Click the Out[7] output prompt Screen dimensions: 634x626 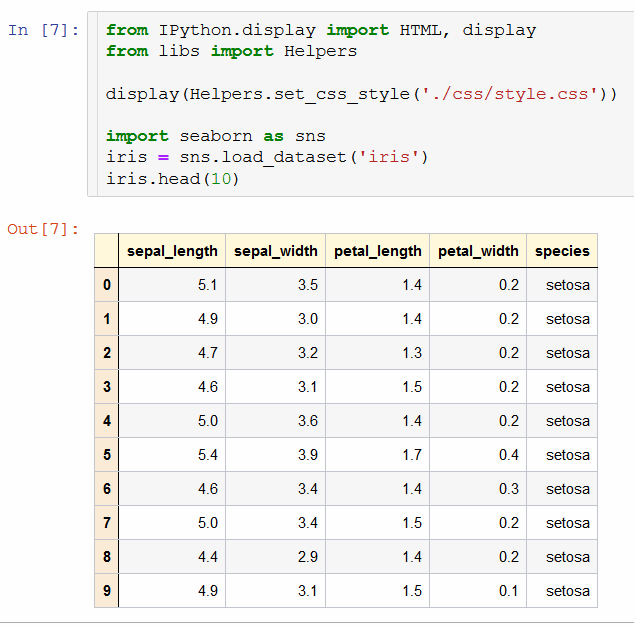click(43, 229)
